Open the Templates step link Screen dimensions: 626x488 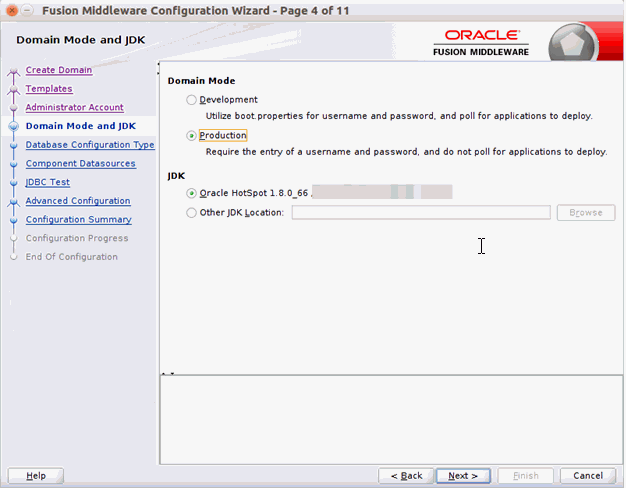point(49,89)
